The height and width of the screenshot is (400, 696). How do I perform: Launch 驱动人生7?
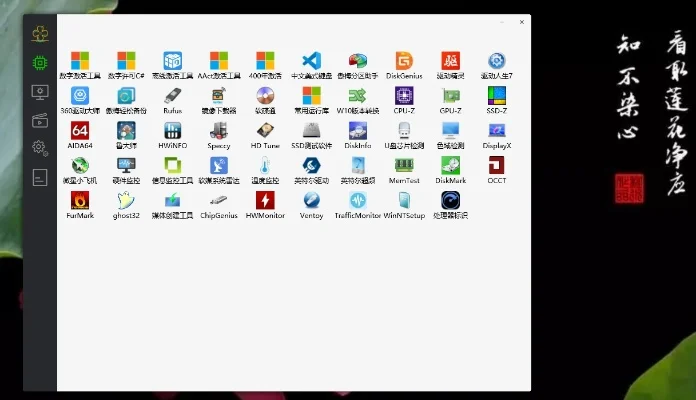496,66
